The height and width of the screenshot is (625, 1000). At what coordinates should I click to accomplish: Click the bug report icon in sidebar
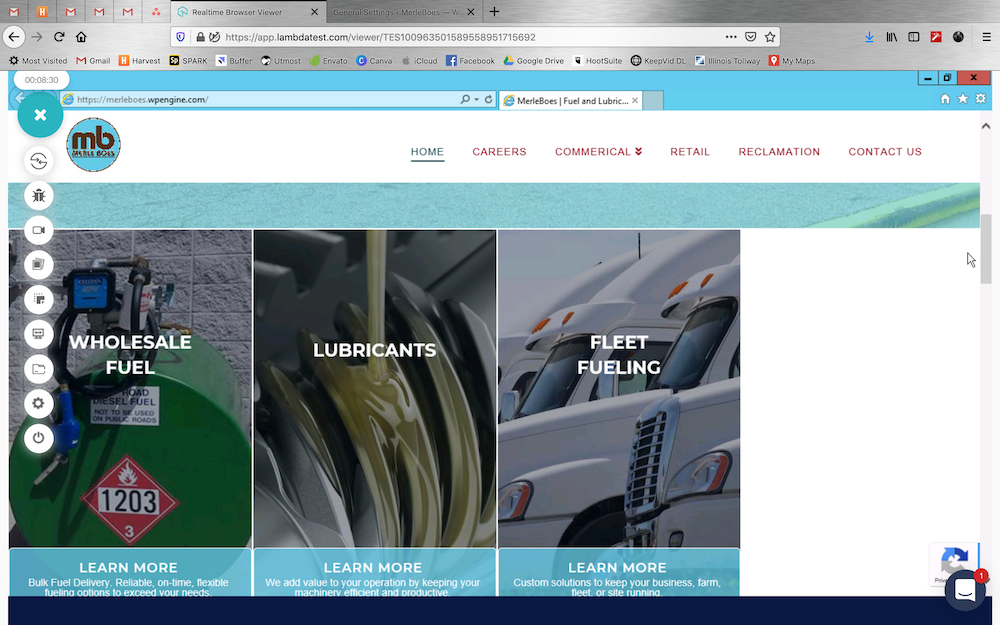(x=38, y=196)
